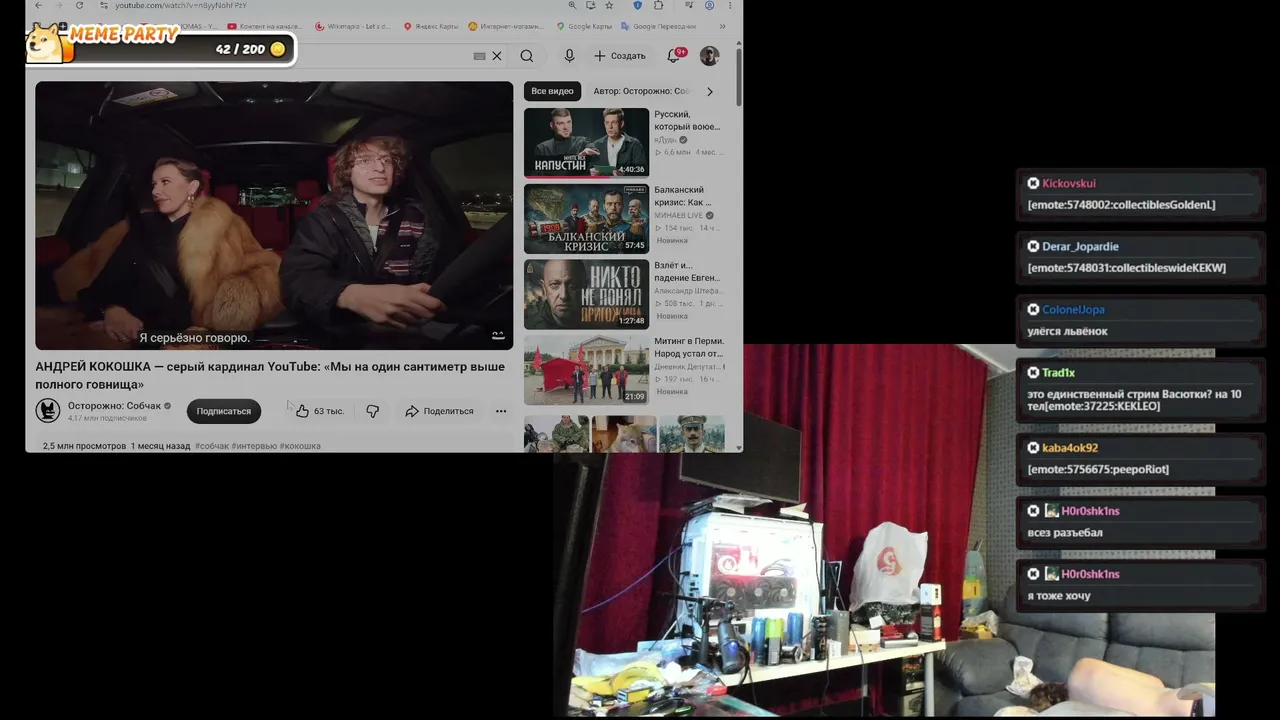Click the #интервью hashtag
The width and height of the screenshot is (1280, 720).
pyautogui.click(x=254, y=446)
